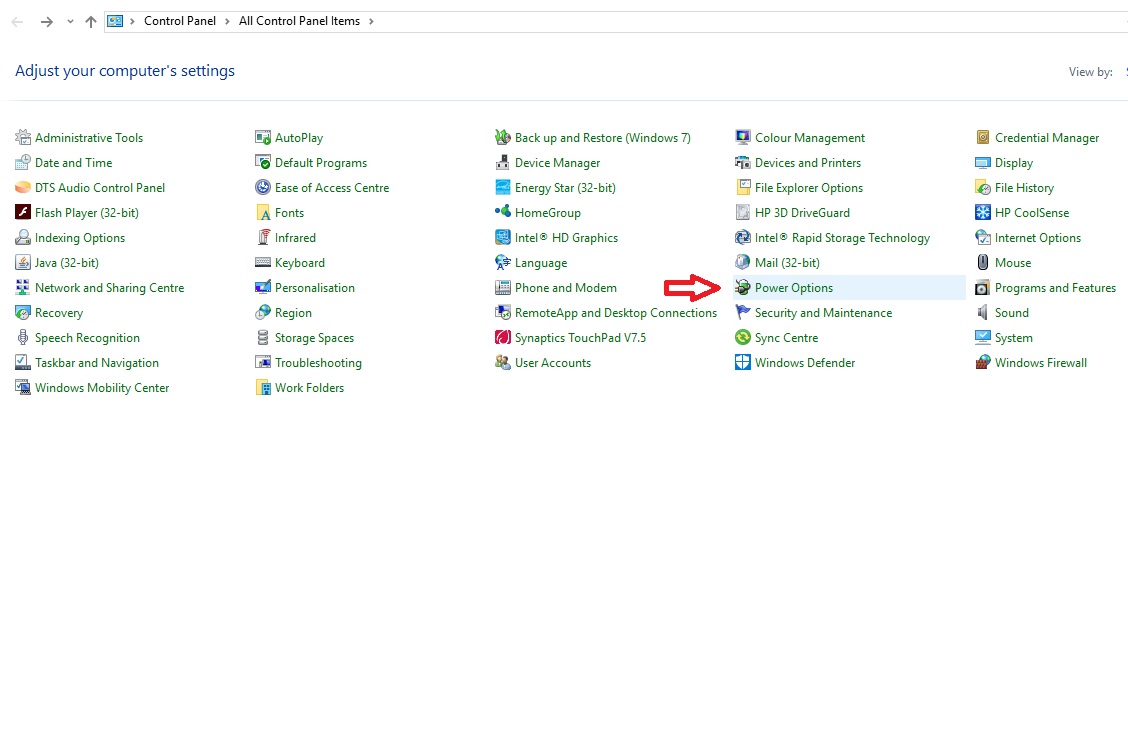Open the Ease of Access Centre icon
The height and width of the screenshot is (750, 1128).
(x=263, y=188)
